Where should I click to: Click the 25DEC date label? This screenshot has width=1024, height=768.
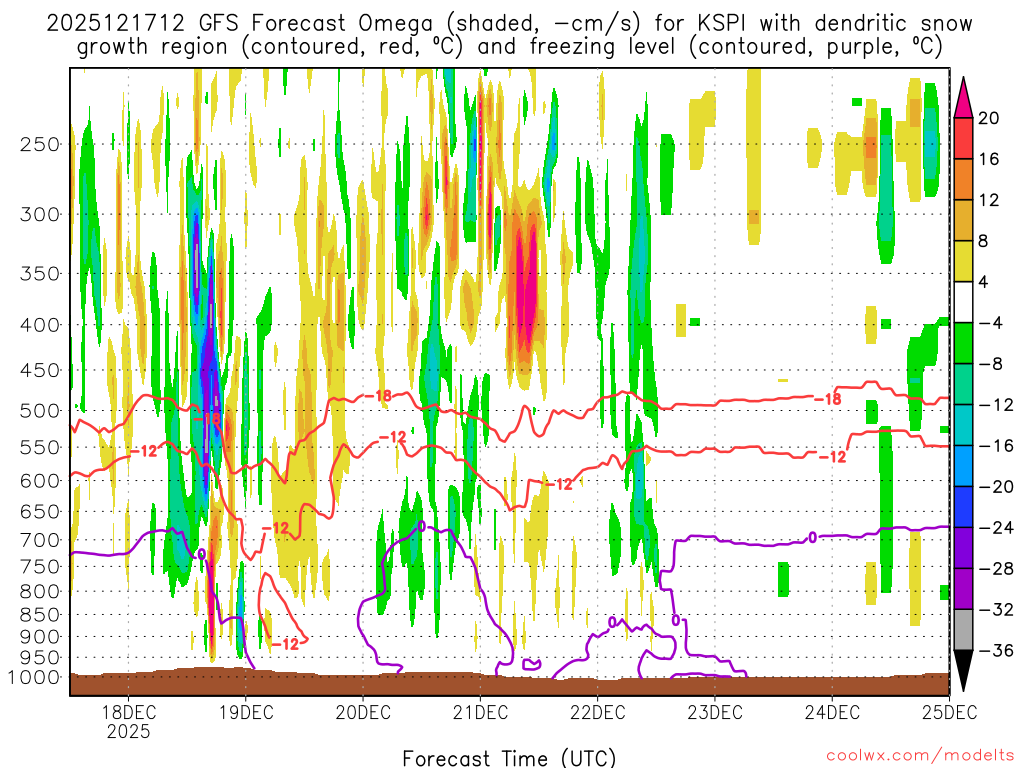click(950, 712)
